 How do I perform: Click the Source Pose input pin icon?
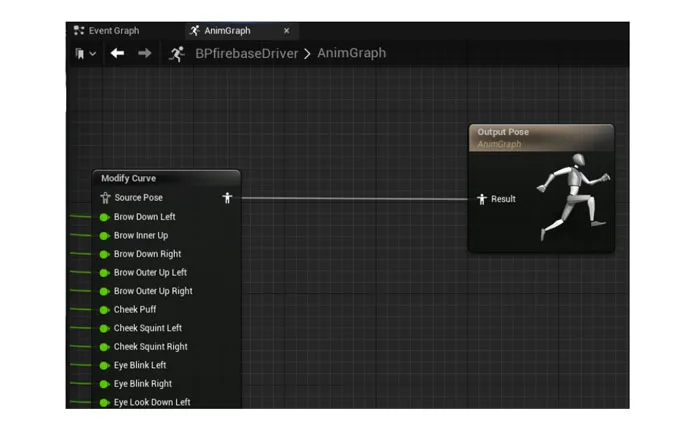105,198
